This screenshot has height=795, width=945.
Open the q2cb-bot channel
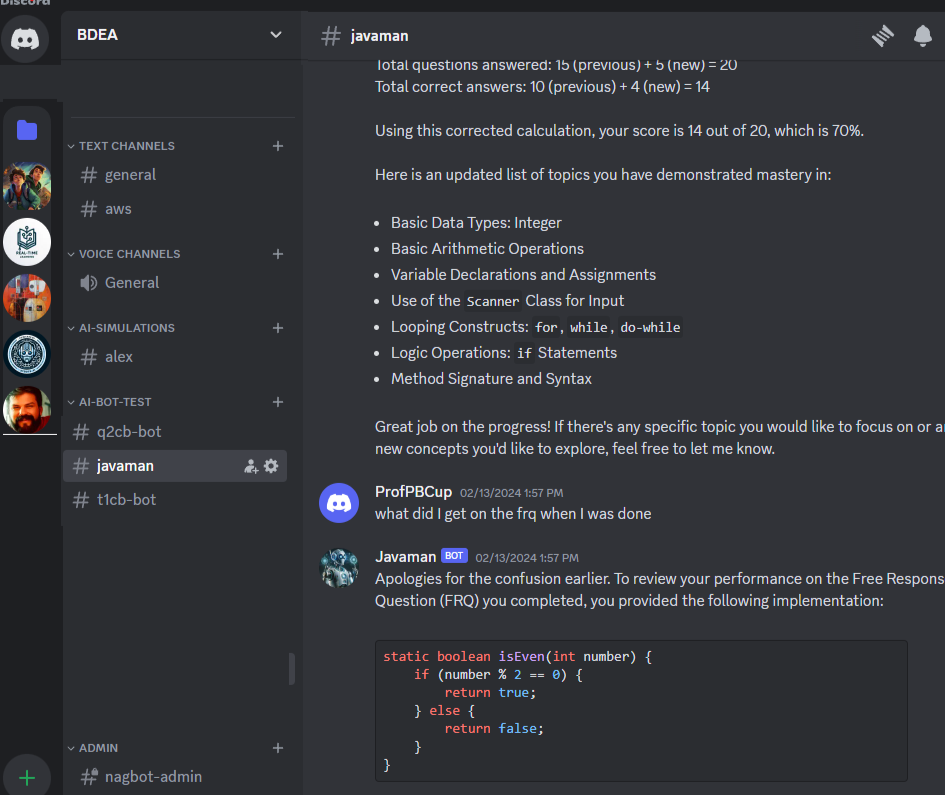(131, 431)
